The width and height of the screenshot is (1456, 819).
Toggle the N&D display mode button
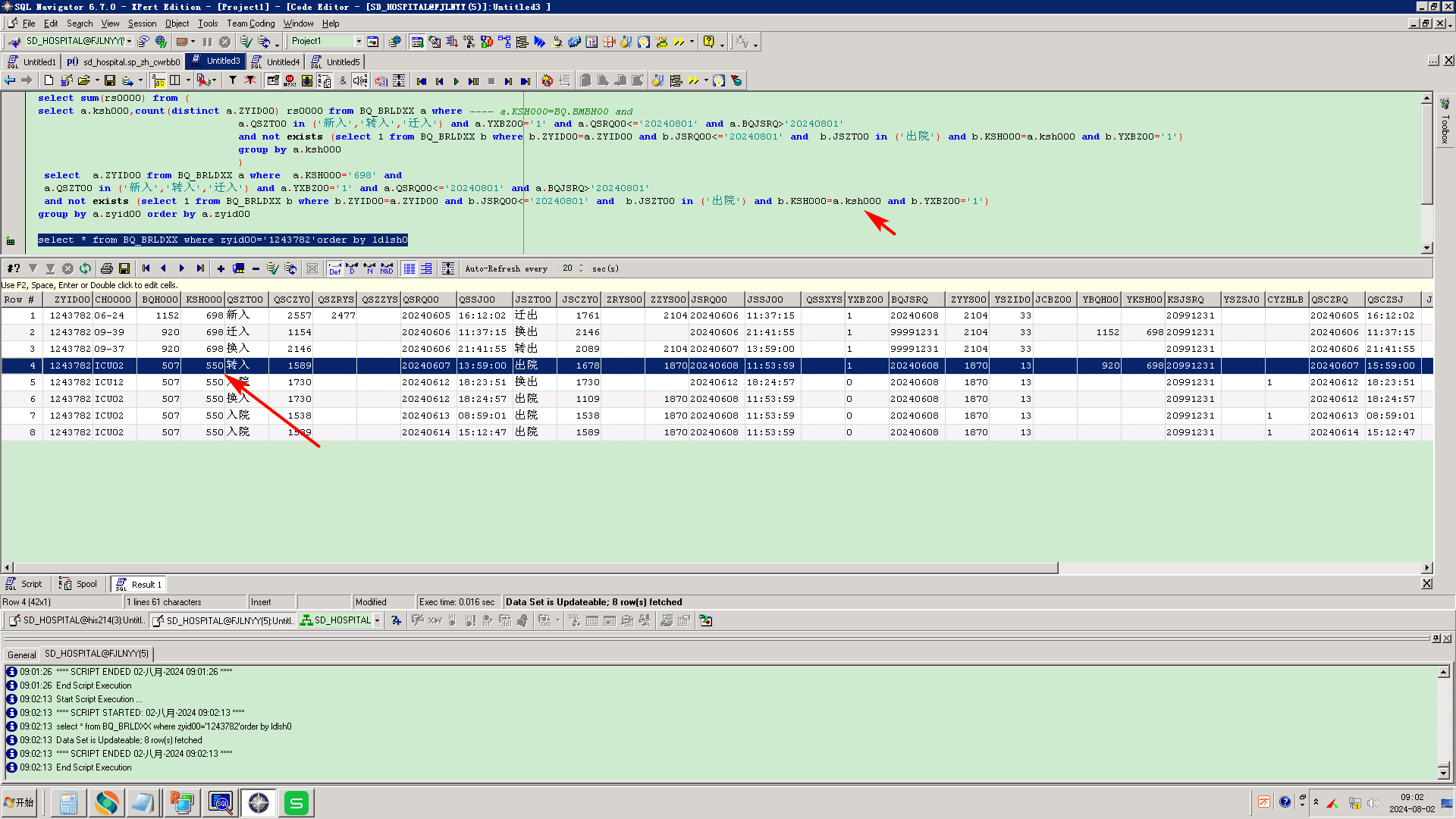(387, 268)
